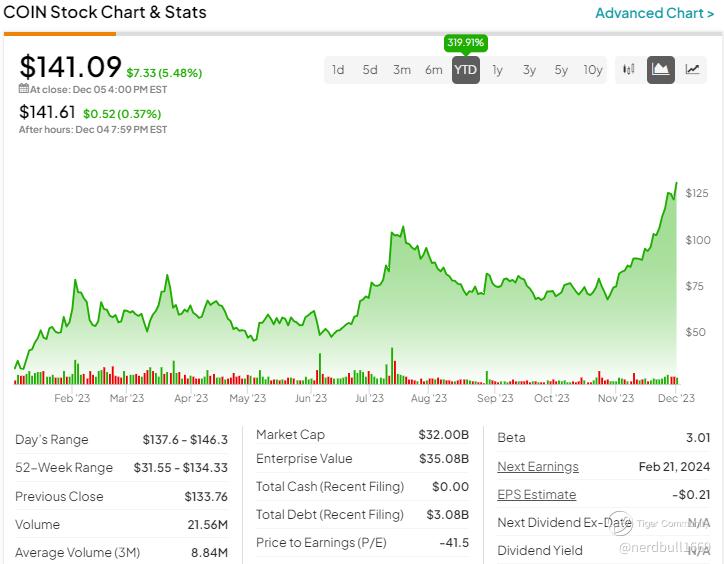Click the Dec '23 axis label

(x=676, y=398)
